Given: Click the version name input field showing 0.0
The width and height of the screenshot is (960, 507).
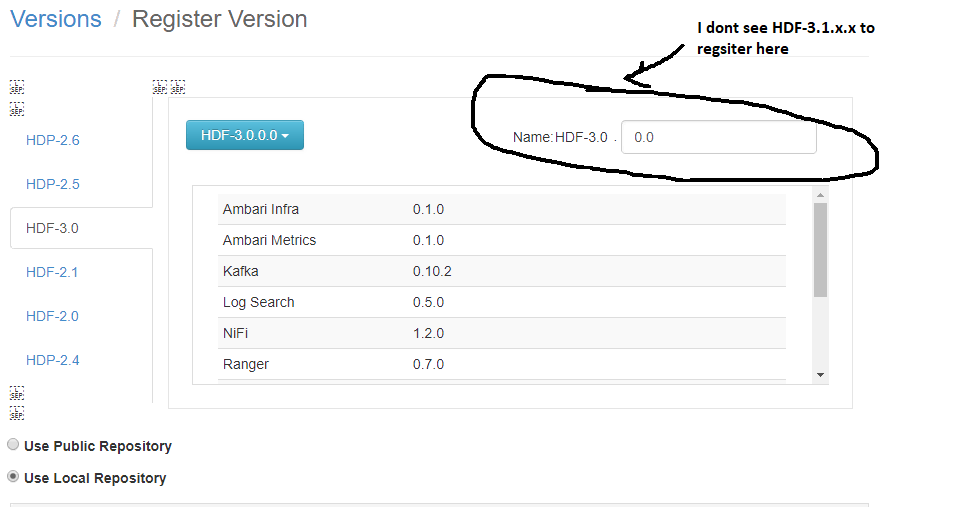Looking at the screenshot, I should tap(718, 137).
